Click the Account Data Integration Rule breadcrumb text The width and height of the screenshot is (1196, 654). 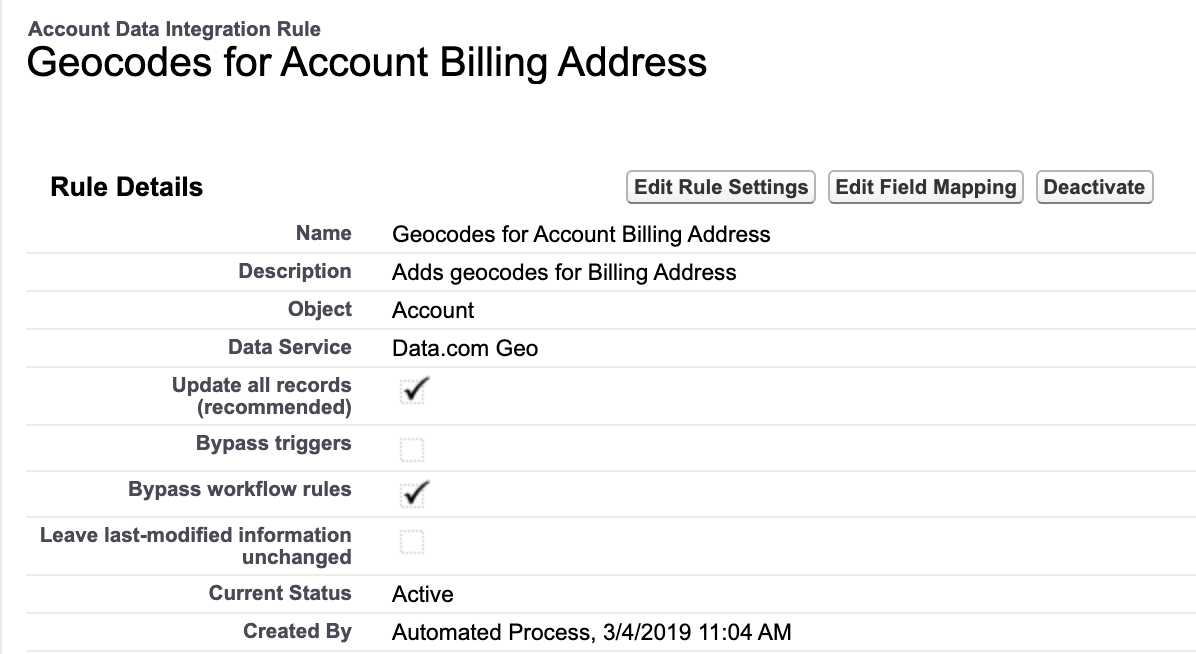[x=175, y=30]
